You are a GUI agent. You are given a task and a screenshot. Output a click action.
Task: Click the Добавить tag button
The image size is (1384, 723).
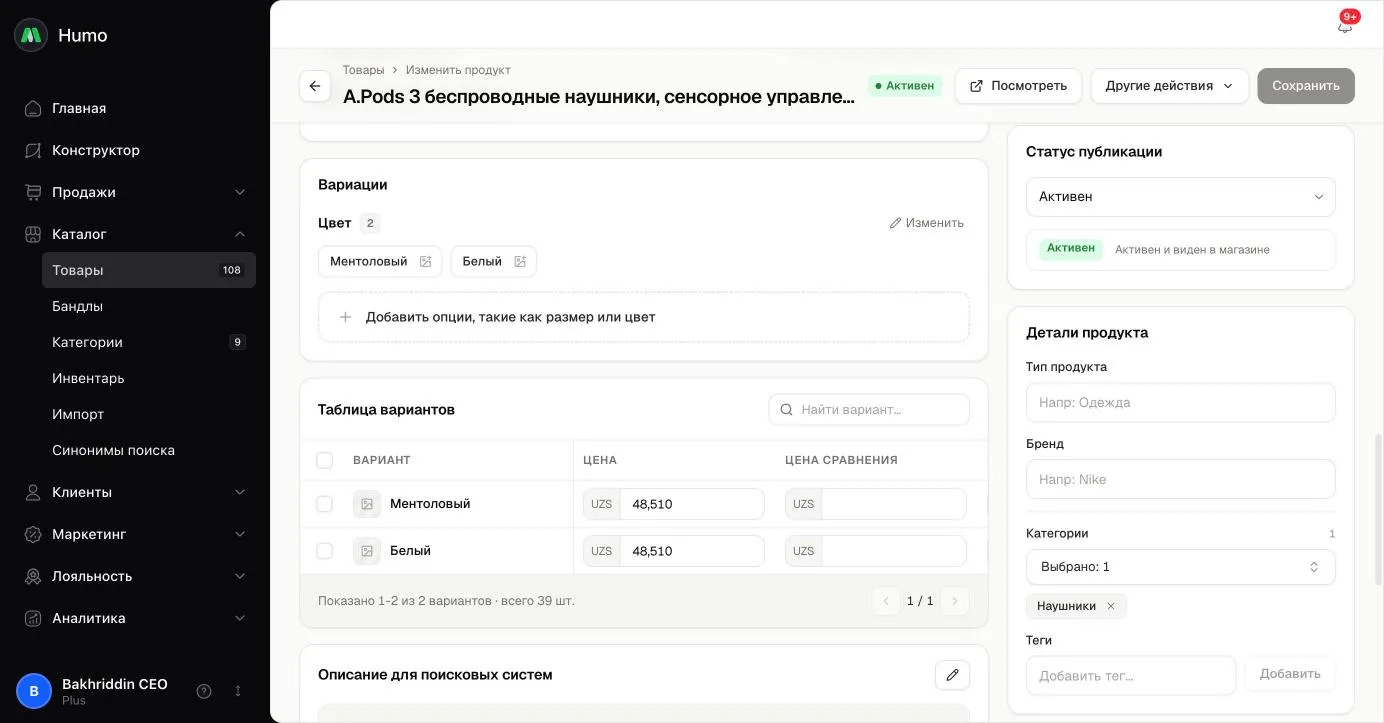[x=1290, y=674]
